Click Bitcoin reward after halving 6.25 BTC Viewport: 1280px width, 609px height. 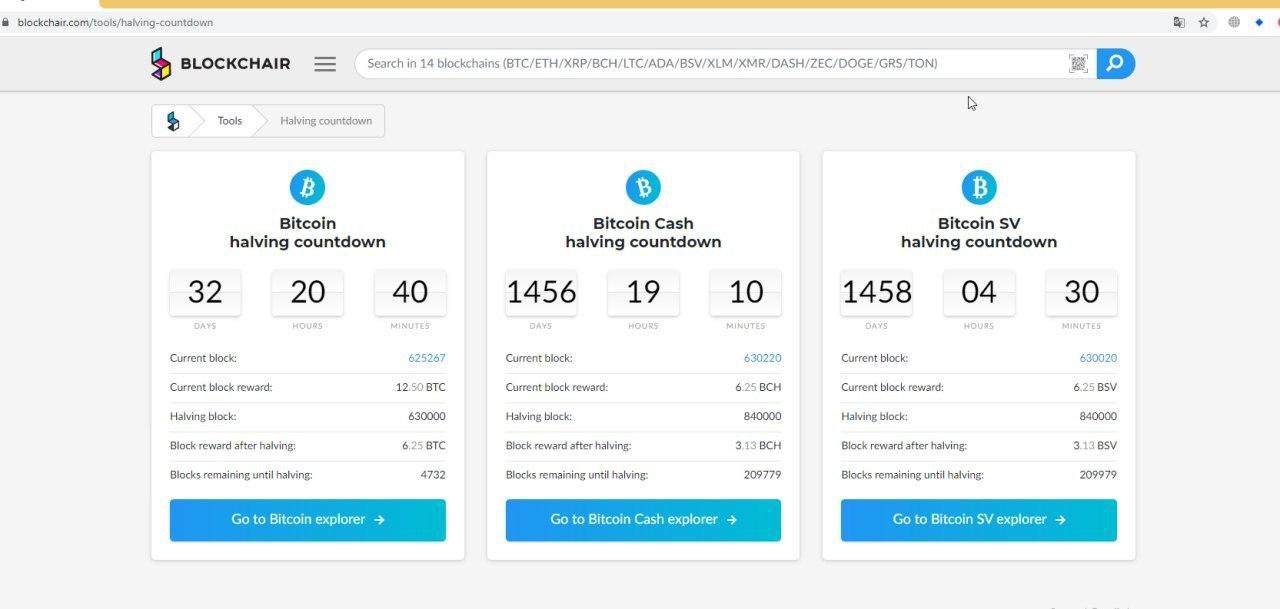pos(424,446)
